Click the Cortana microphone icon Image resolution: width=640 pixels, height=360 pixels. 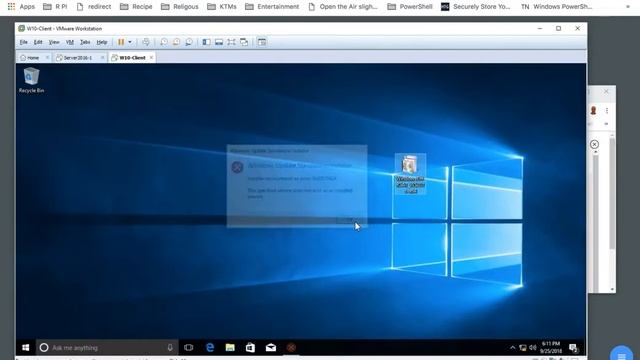pyautogui.click(x=170, y=348)
